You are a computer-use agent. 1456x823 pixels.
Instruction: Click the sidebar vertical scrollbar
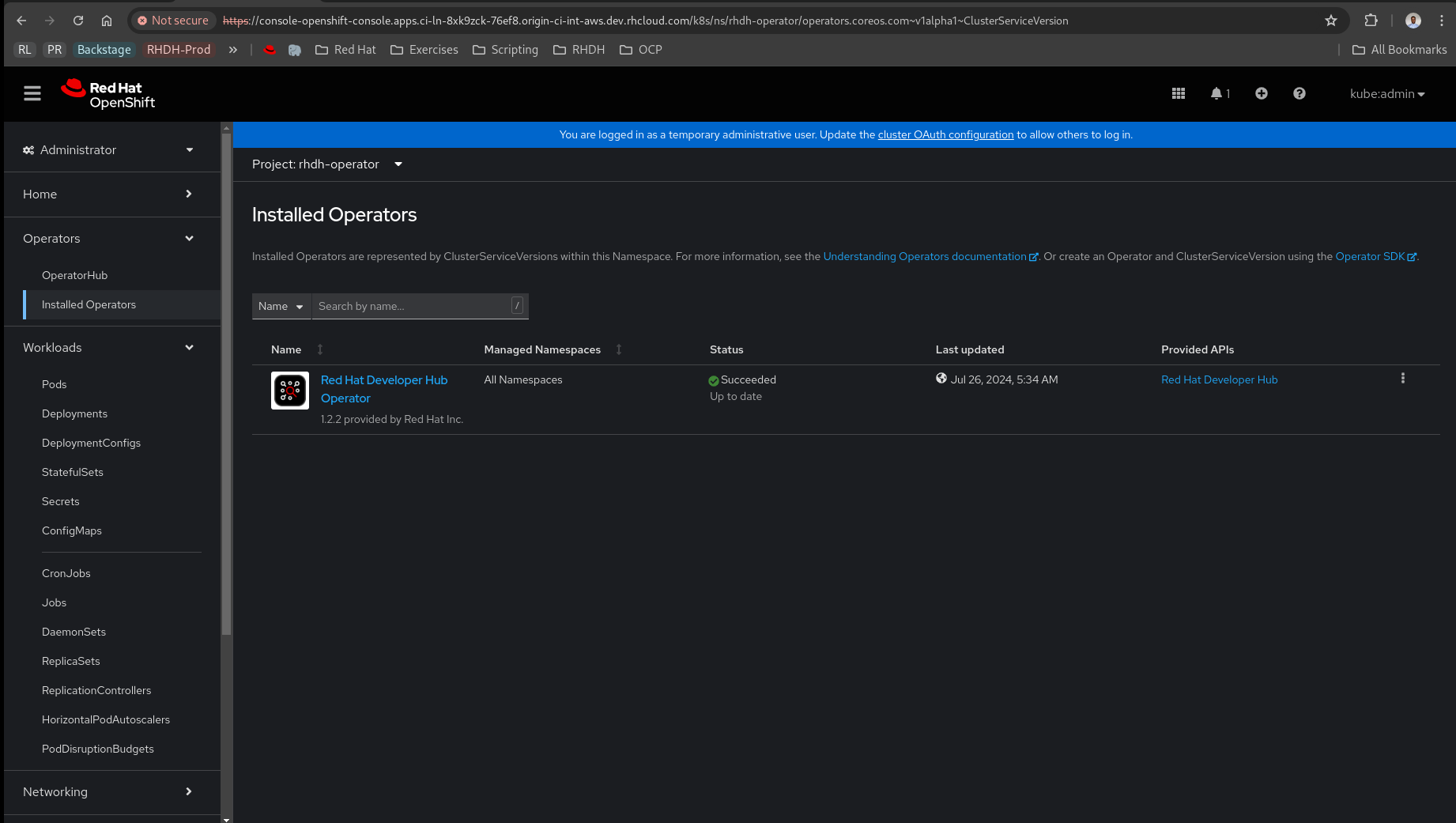(x=227, y=383)
